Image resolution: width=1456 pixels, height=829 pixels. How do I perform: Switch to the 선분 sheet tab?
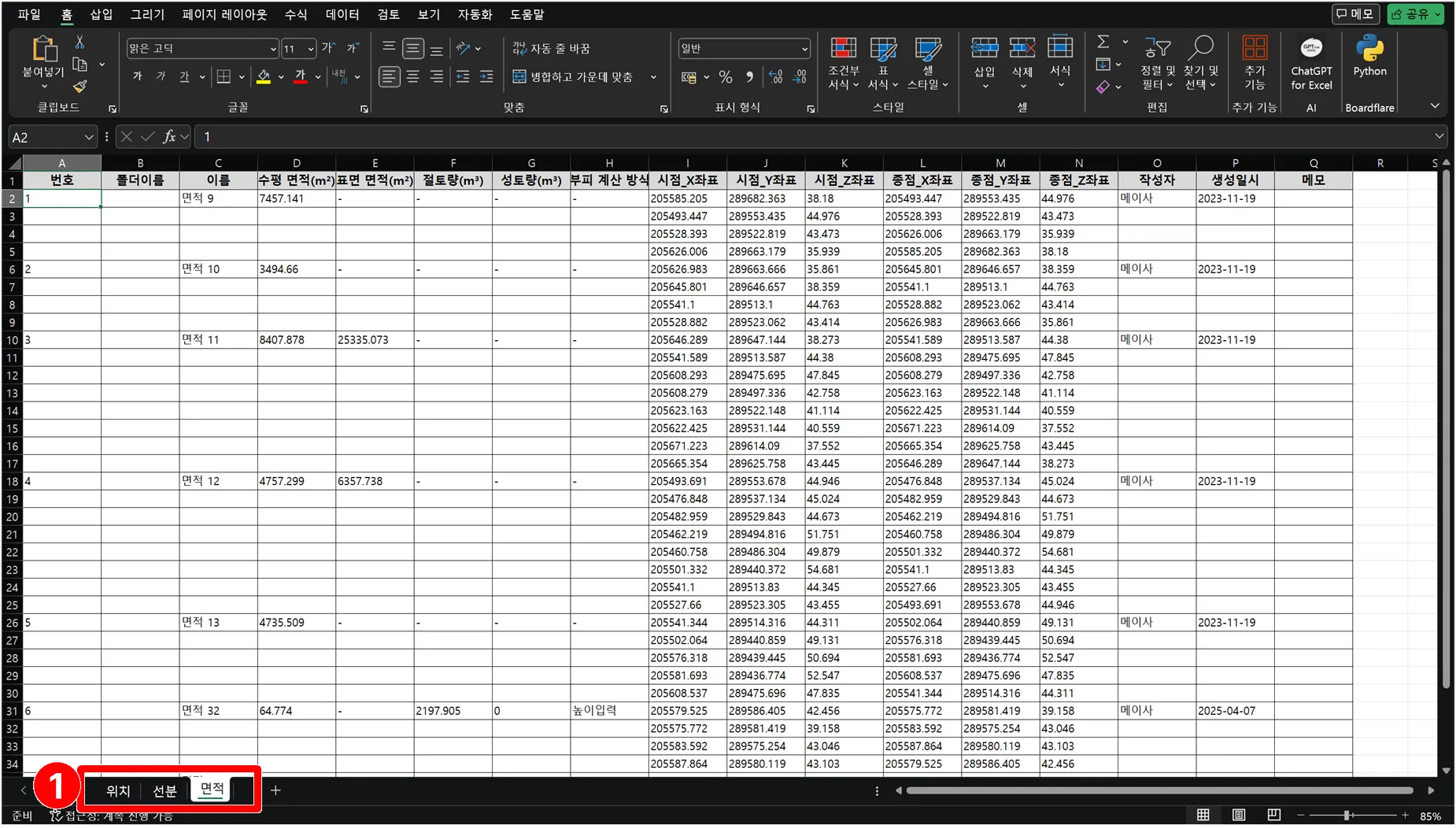coord(164,790)
